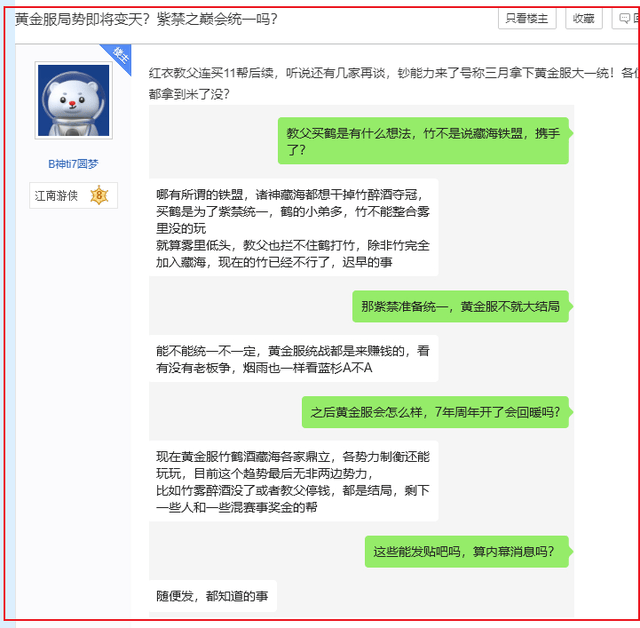Image resolution: width=640 pixels, height=628 pixels.
Task: Click white bubble starting 哪有所谓的铁盟
Action: tap(293, 227)
